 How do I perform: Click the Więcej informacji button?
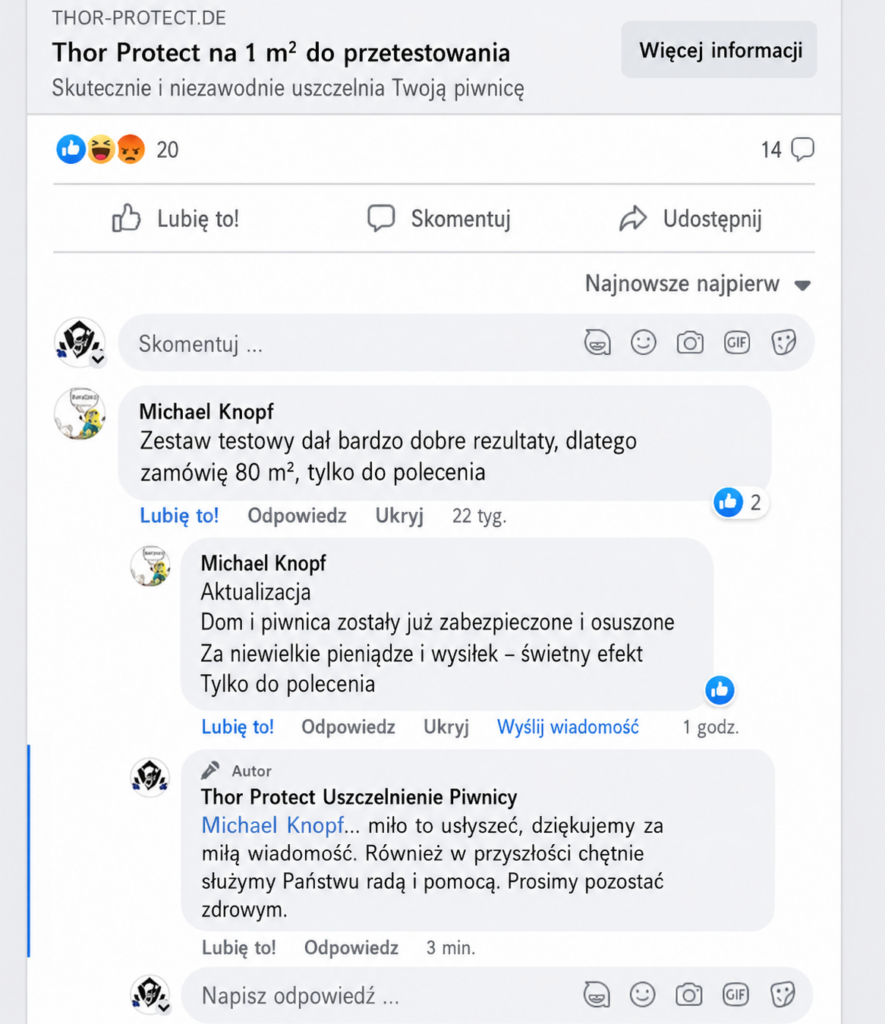tap(719, 50)
